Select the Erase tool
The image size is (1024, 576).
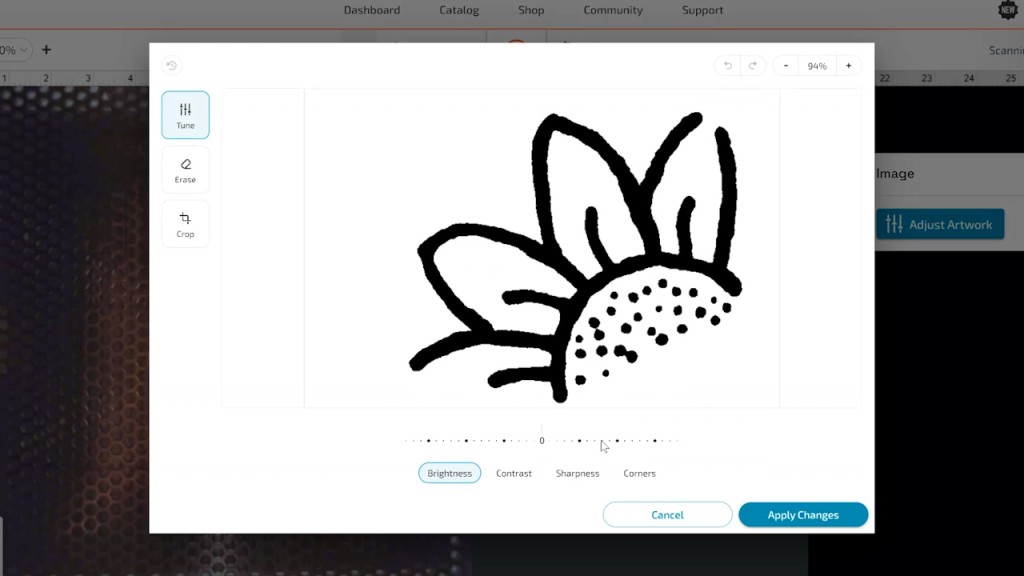(x=185, y=170)
